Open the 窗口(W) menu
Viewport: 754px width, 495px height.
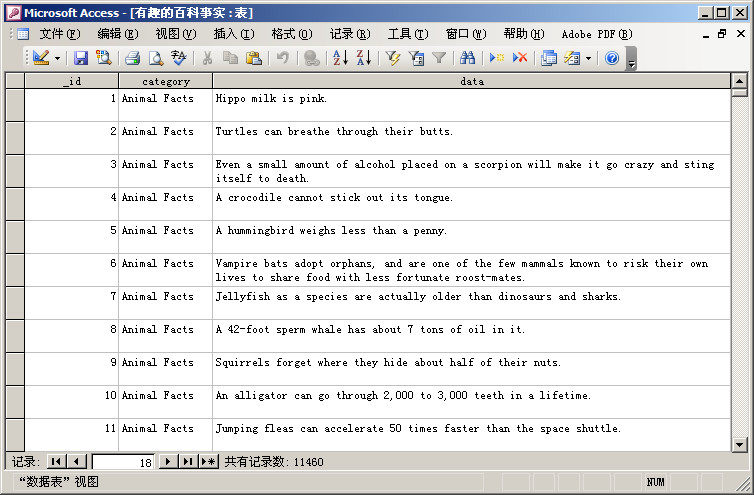(x=466, y=34)
